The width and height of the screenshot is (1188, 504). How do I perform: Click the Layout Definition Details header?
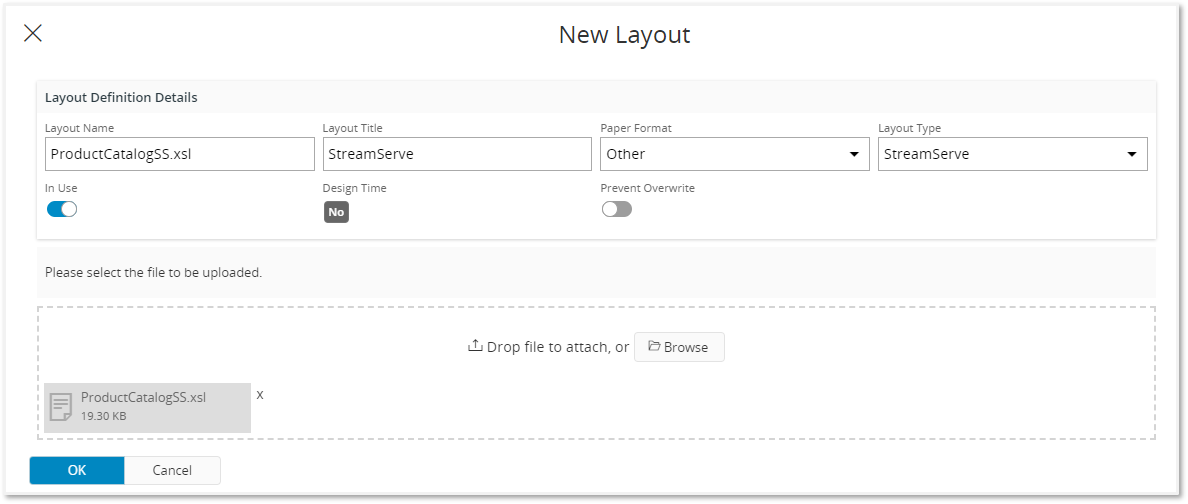click(x=121, y=98)
